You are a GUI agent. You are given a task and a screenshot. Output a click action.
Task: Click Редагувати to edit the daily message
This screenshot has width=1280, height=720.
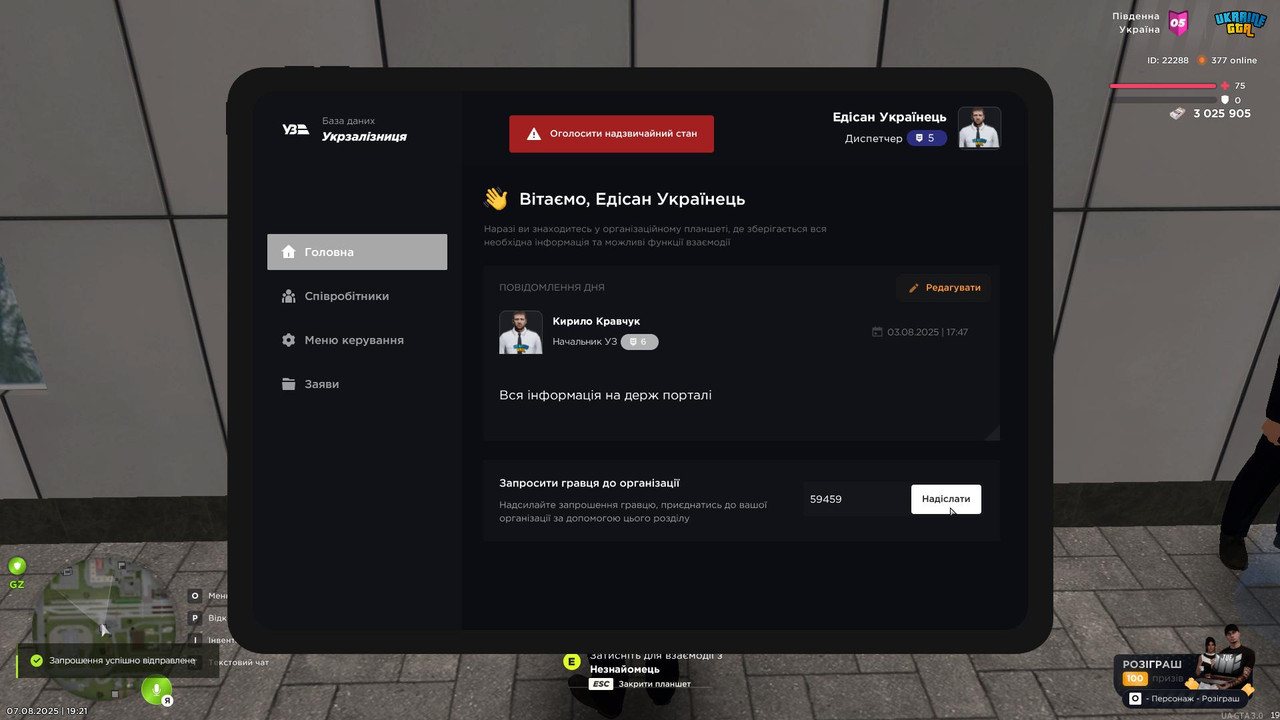click(x=944, y=288)
